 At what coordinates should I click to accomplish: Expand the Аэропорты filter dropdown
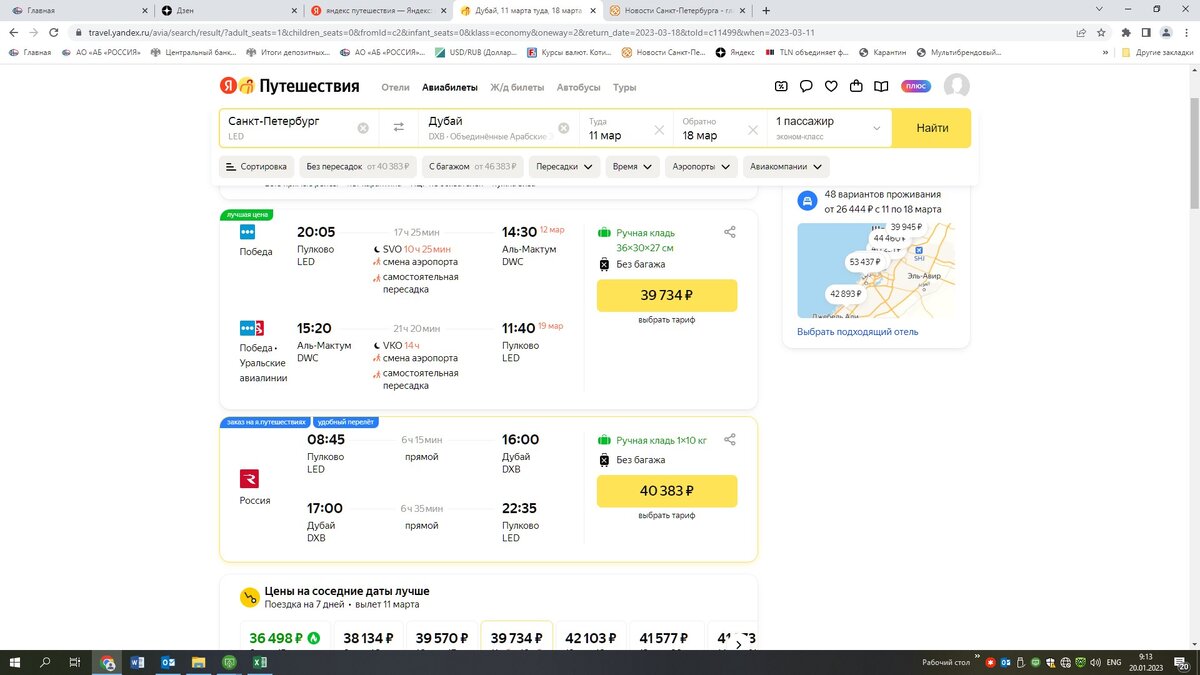tap(701, 167)
